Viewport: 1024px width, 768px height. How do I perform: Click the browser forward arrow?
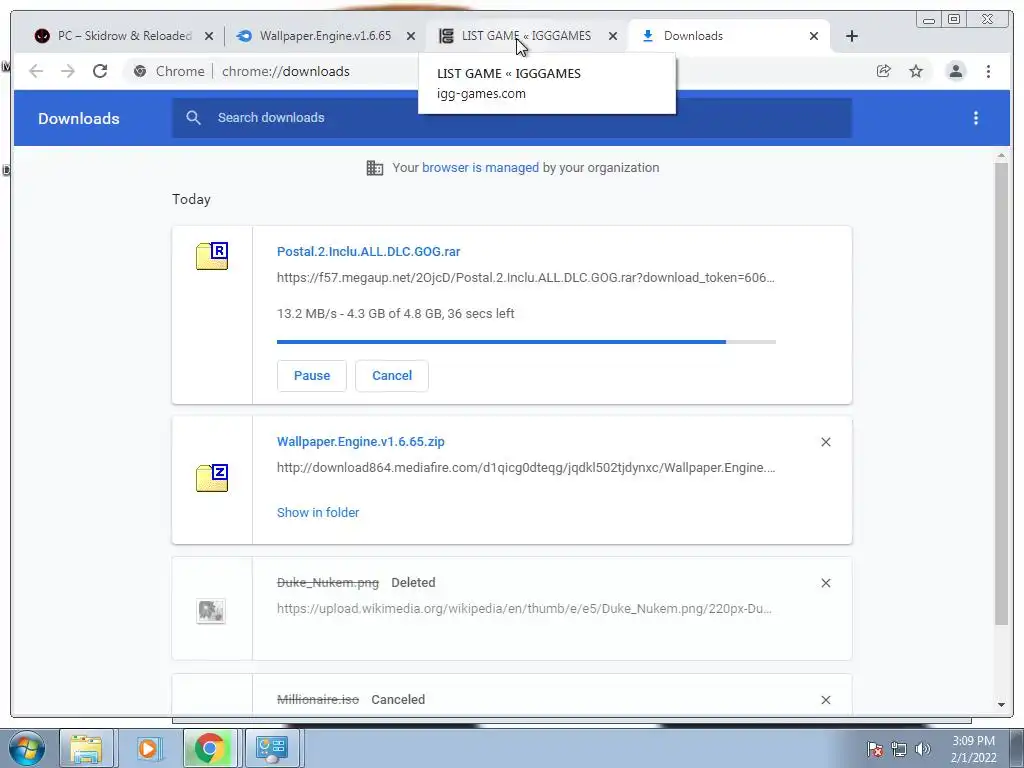click(67, 71)
